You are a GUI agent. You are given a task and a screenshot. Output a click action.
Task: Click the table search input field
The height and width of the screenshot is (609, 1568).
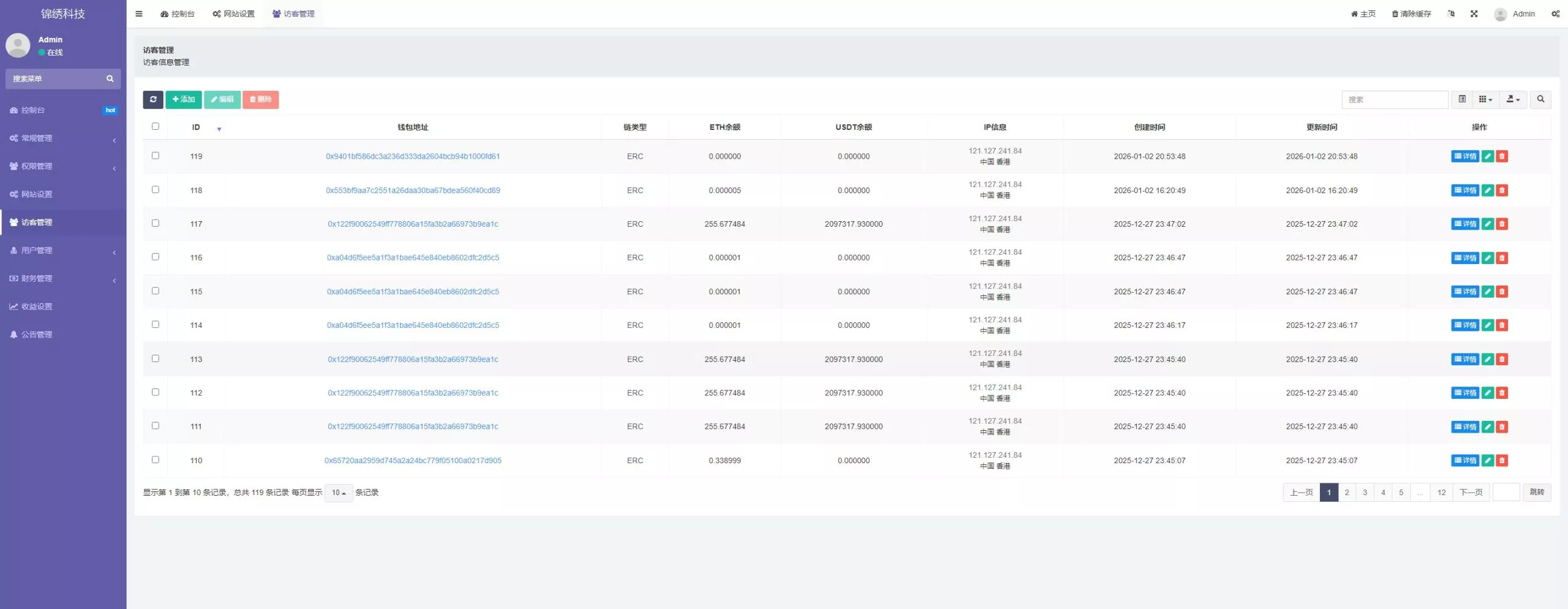1395,99
